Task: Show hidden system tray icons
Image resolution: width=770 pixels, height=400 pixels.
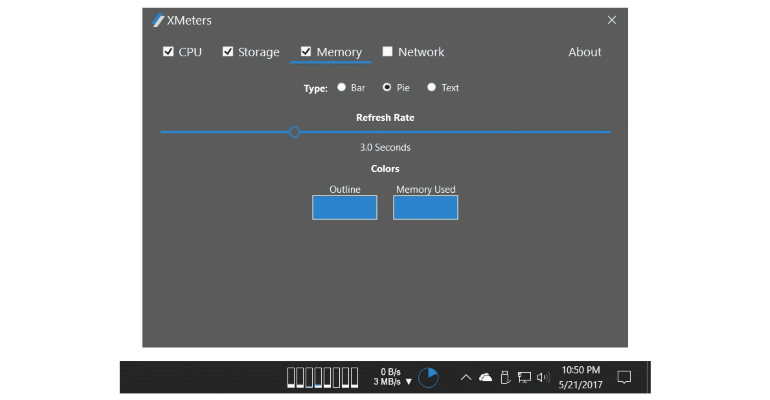Action: click(466, 377)
